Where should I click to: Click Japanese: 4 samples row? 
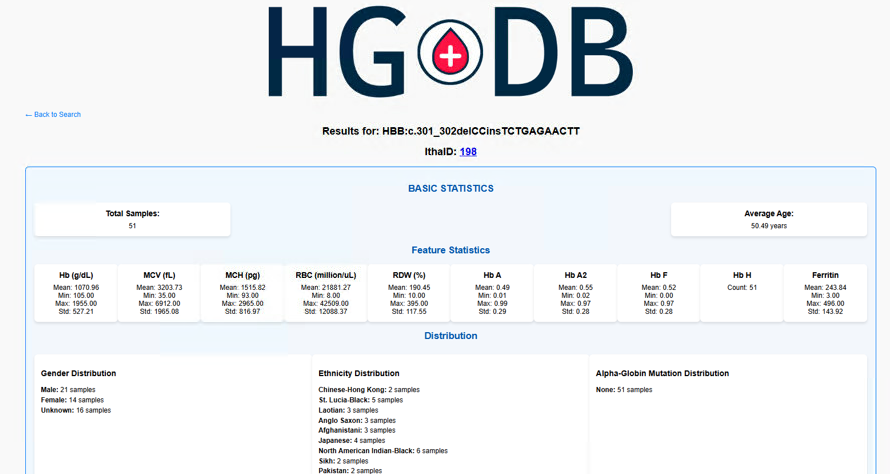point(352,441)
